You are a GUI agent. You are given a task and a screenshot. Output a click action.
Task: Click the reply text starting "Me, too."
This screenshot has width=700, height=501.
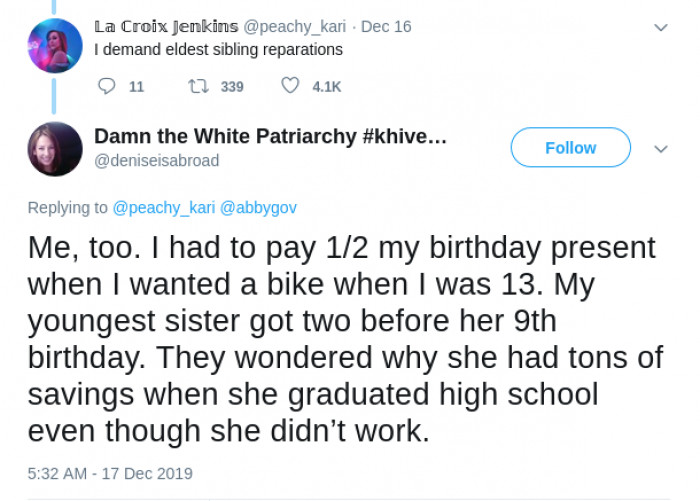(340, 340)
